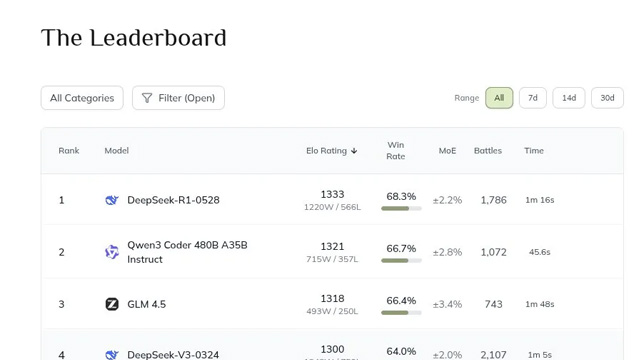Open Qwen3 Coder 480B A35B Instruct link
640x360 pixels.
(x=187, y=252)
